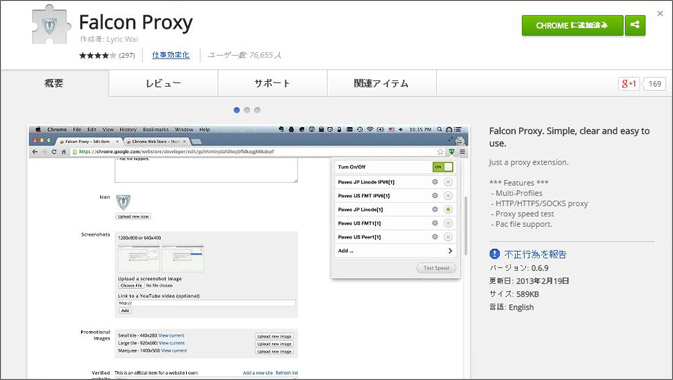Click Upload new image for Large tile

point(274,344)
